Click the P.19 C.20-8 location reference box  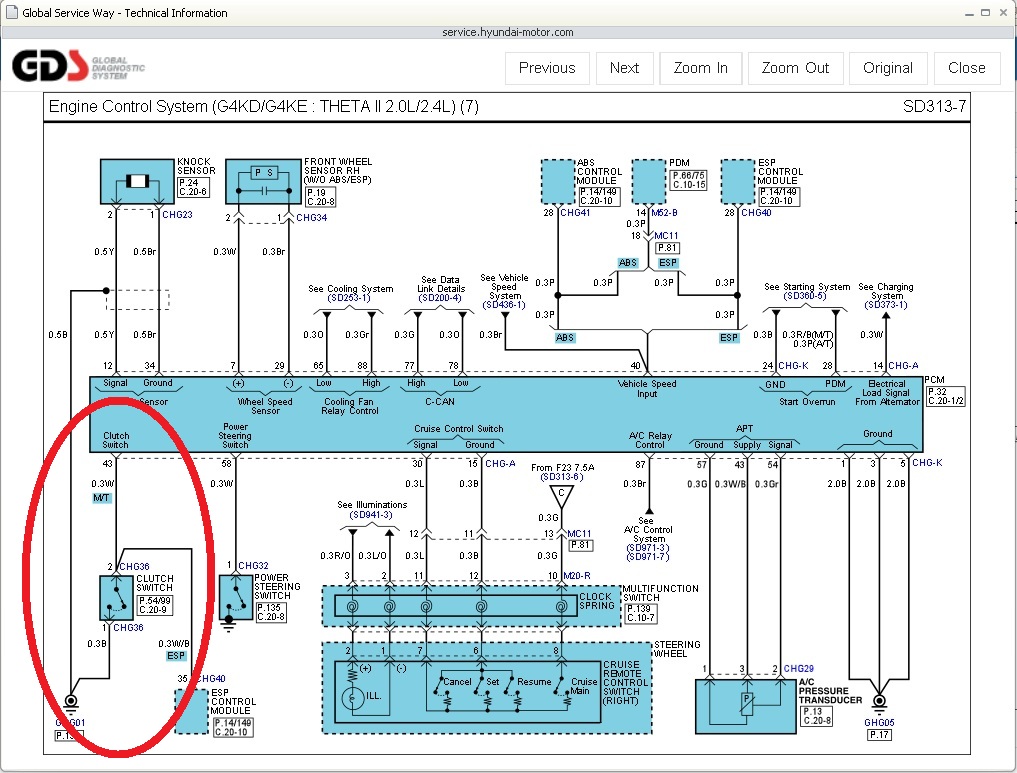coord(321,197)
